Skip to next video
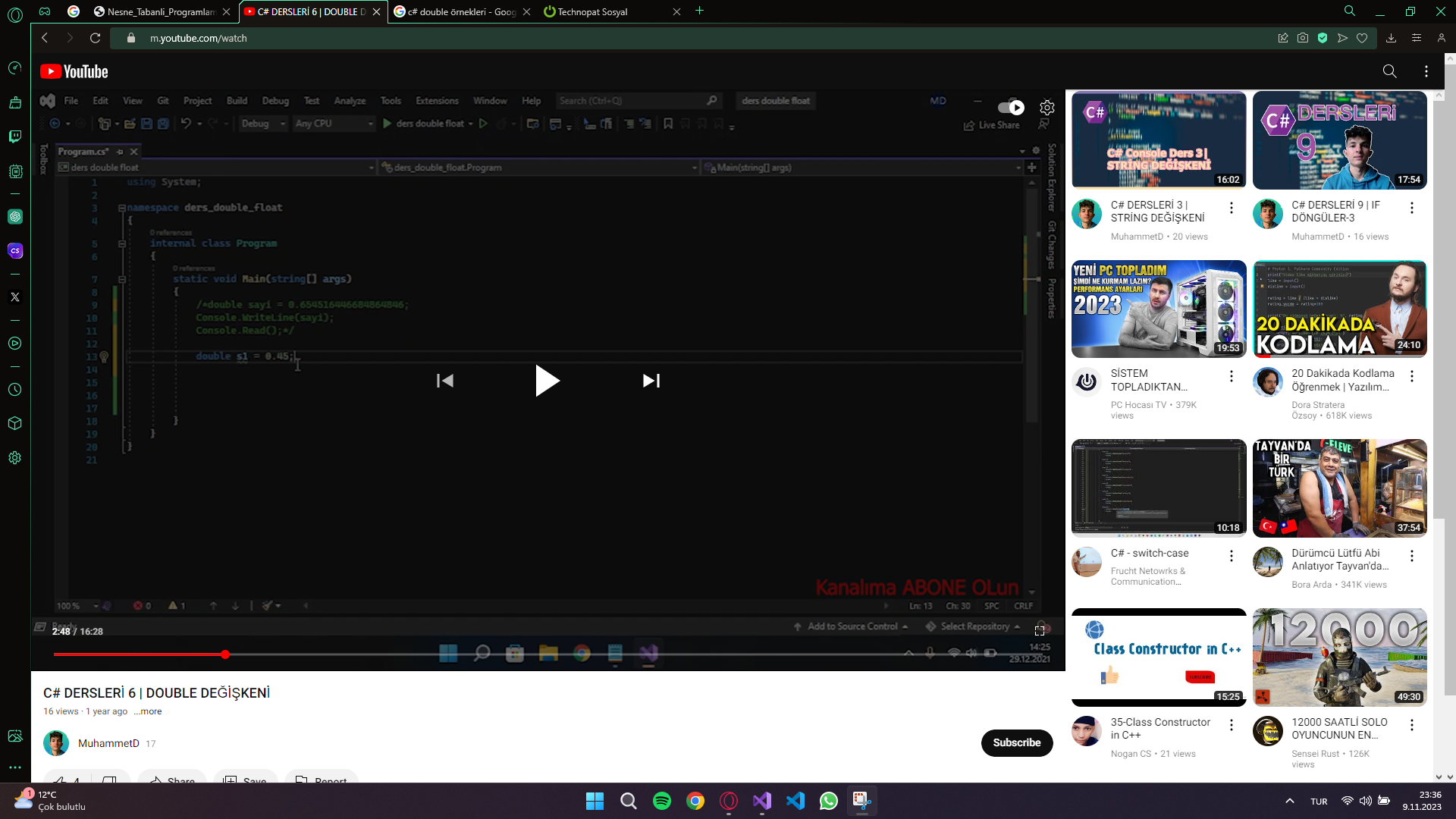Image resolution: width=1456 pixels, height=819 pixels. 651,381
